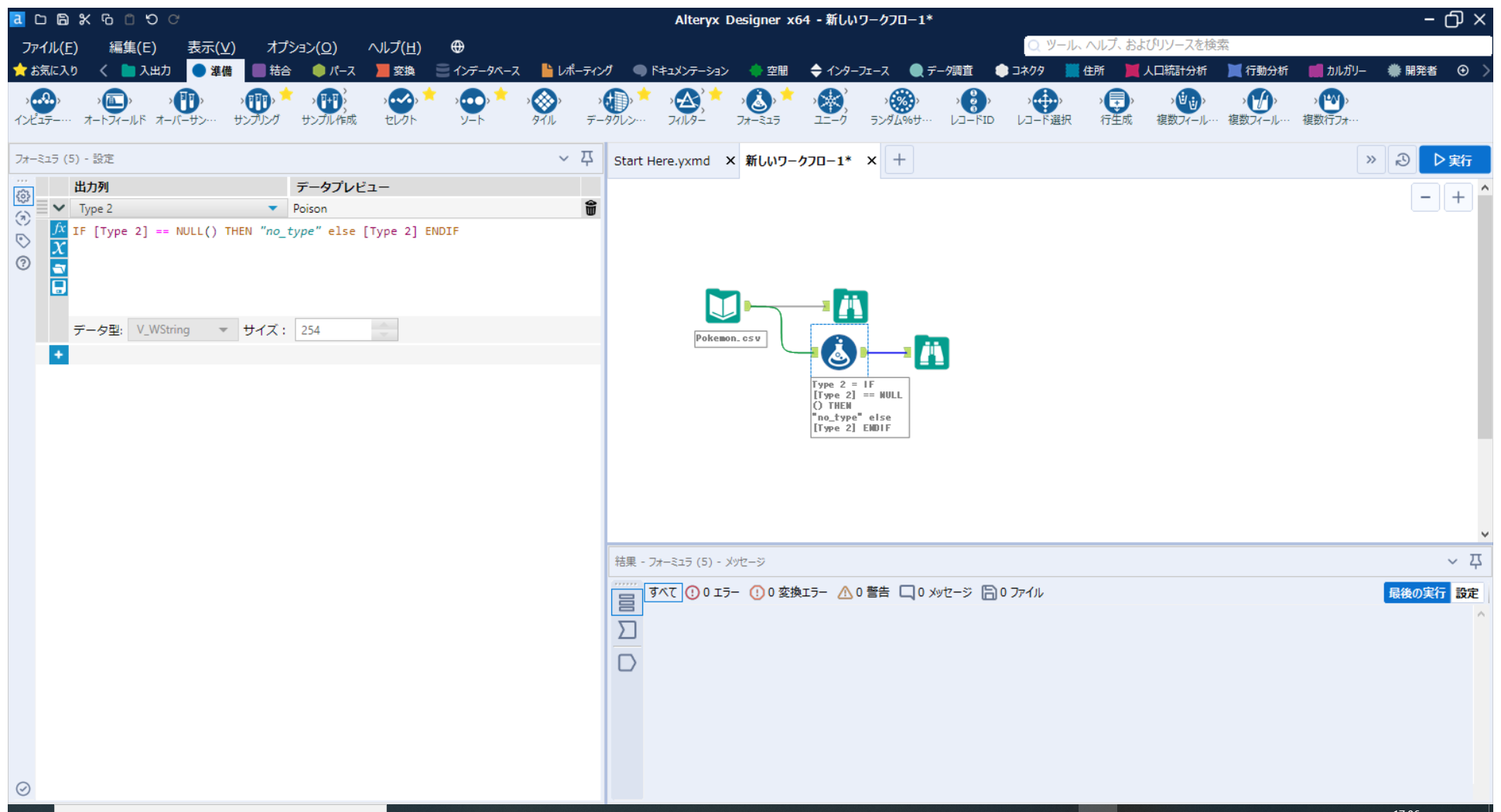The height and width of the screenshot is (812, 1501).
Task: Close the Start Here.yxmd tab
Action: 730,161
